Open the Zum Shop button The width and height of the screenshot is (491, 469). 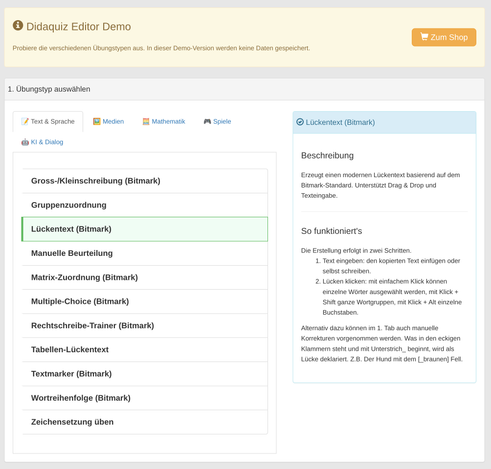coord(444,37)
